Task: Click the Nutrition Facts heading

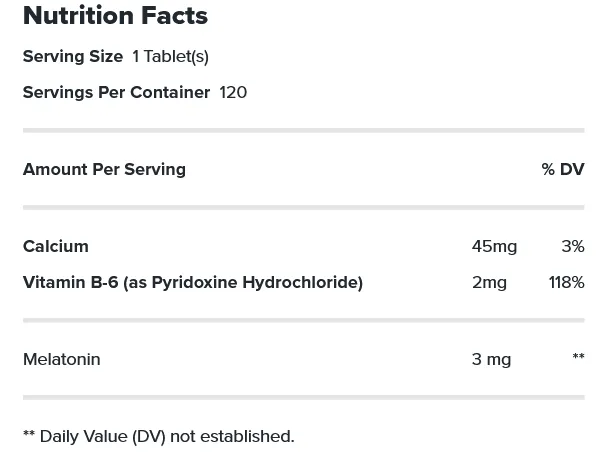Action: [x=115, y=16]
